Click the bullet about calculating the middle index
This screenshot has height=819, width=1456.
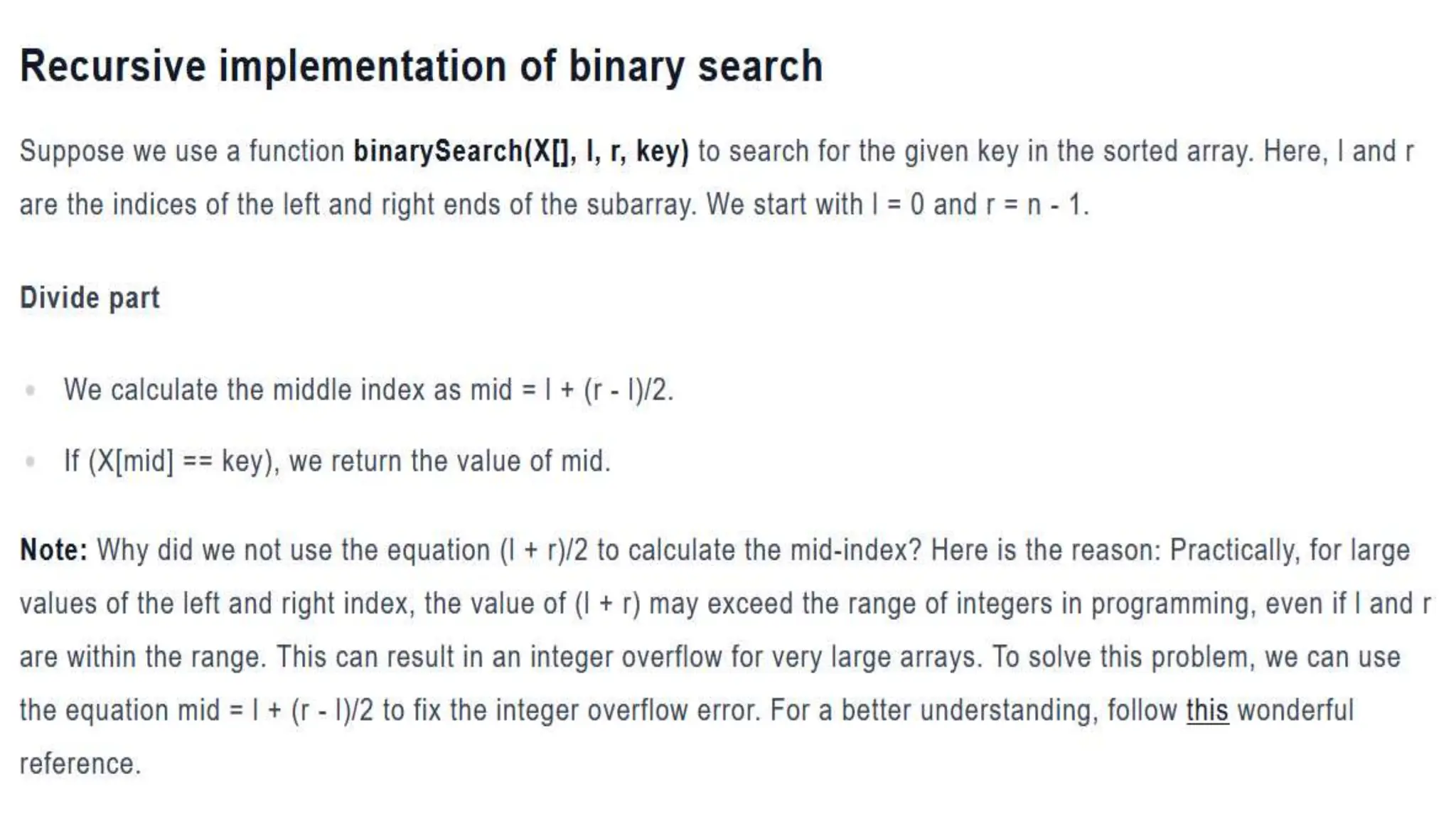[x=368, y=390]
